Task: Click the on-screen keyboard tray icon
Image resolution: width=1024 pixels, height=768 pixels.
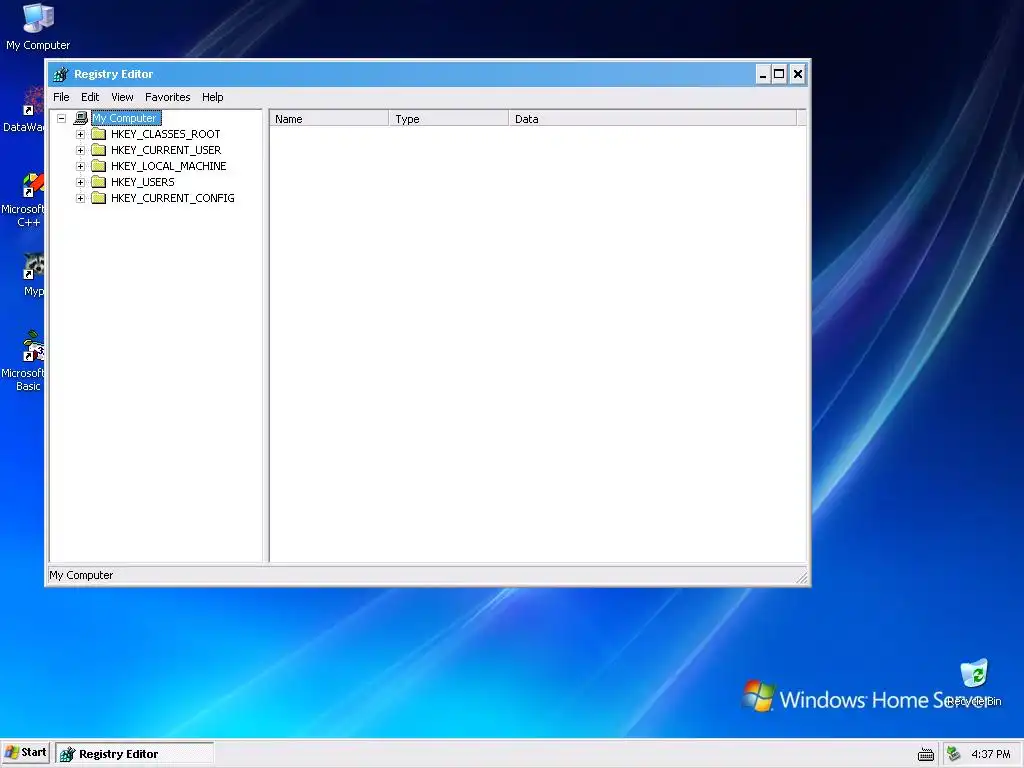Action: 925,754
